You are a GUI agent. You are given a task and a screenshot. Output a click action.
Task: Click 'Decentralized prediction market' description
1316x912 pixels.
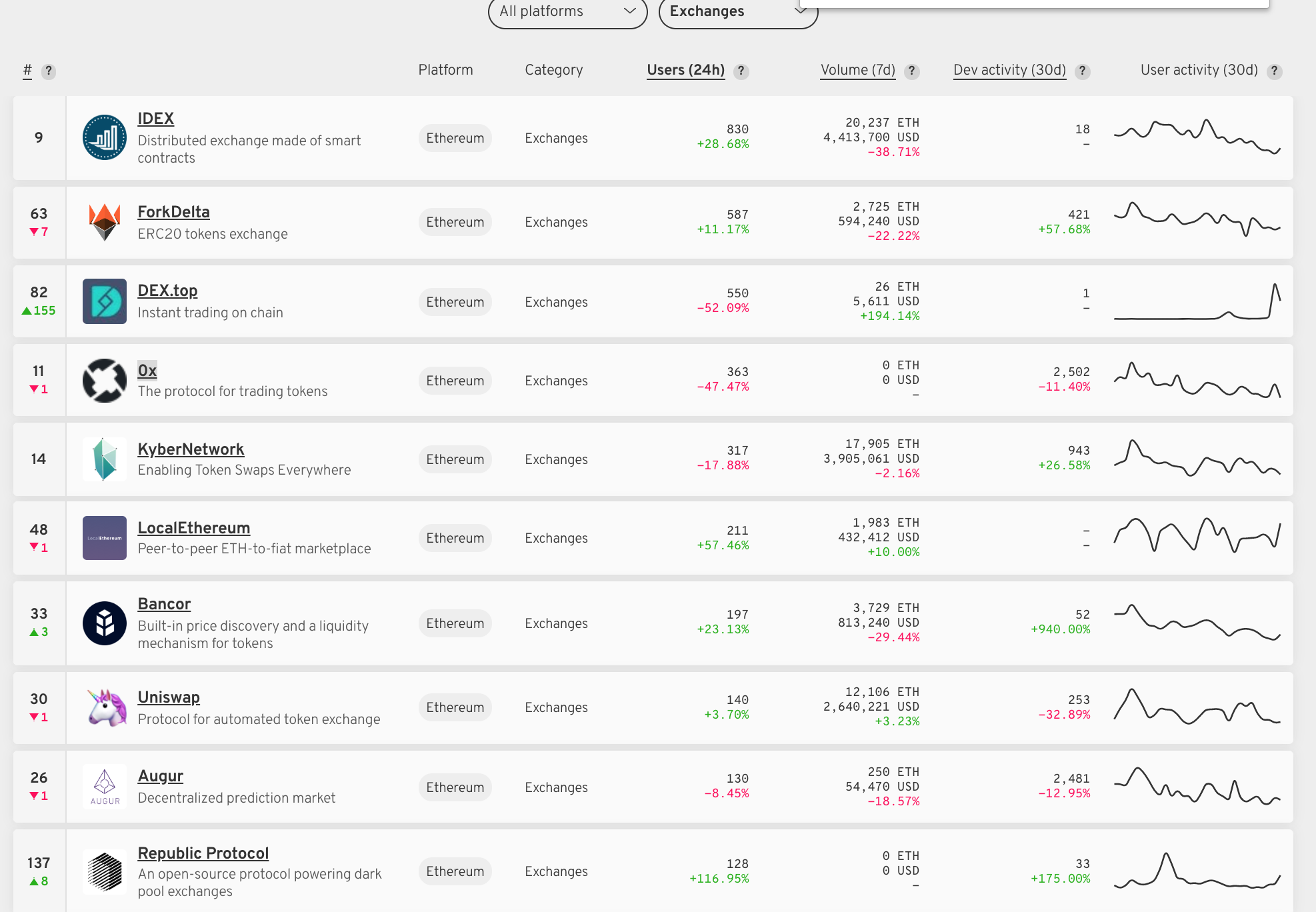click(x=237, y=798)
